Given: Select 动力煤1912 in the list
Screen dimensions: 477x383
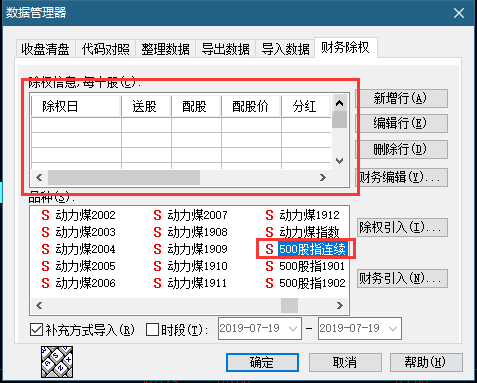Looking at the screenshot, I should click(x=303, y=215).
